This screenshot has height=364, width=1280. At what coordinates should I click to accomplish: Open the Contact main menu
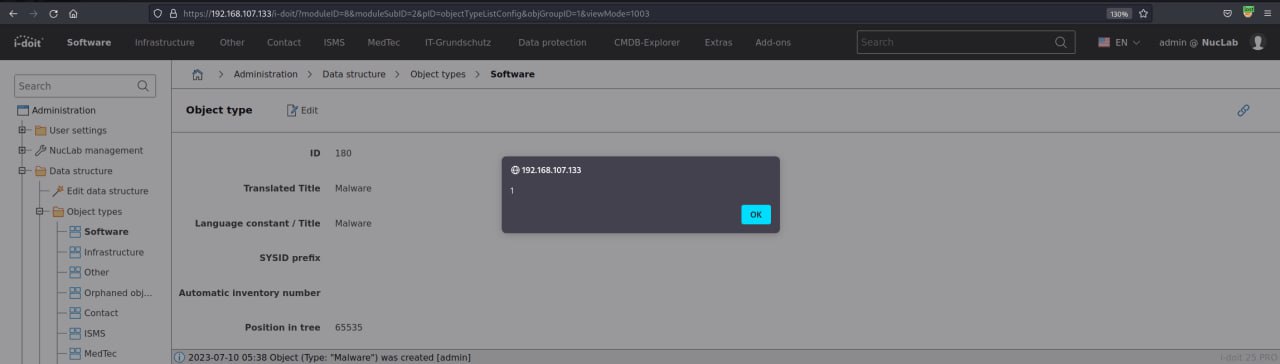click(x=284, y=42)
